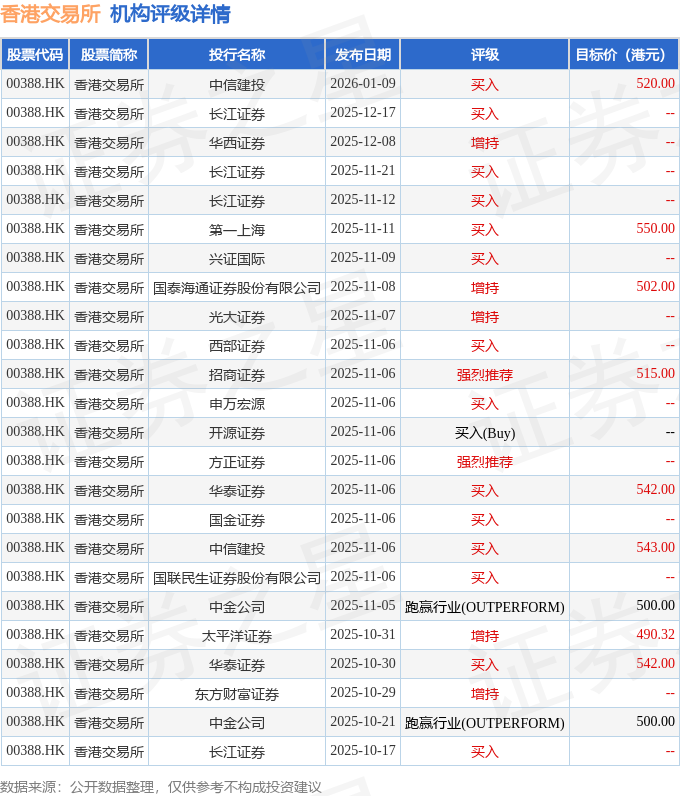Click the 2025-11-21 date cell
Screen dimensions: 680x796
[x=363, y=171]
